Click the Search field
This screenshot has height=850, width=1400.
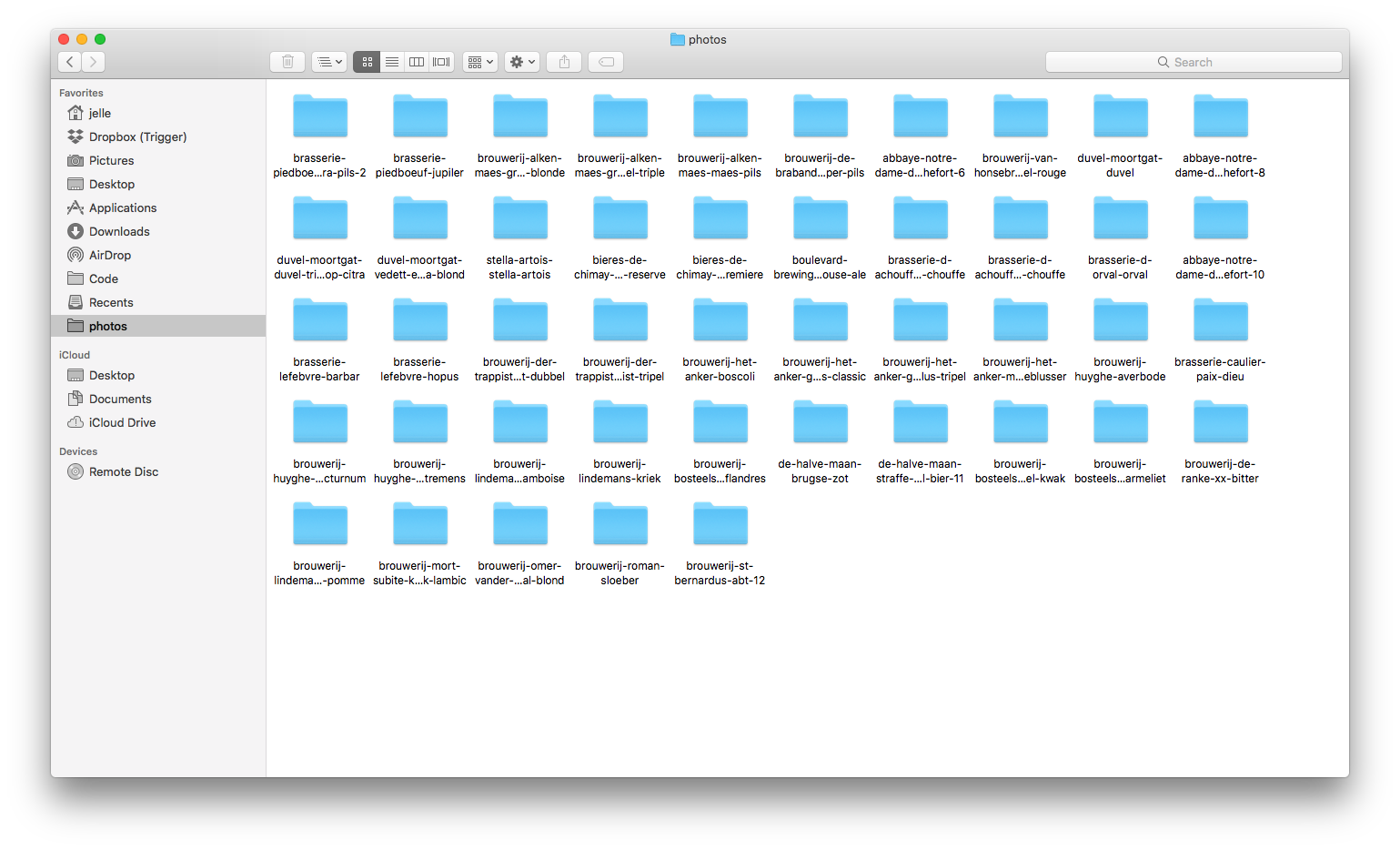(1194, 62)
